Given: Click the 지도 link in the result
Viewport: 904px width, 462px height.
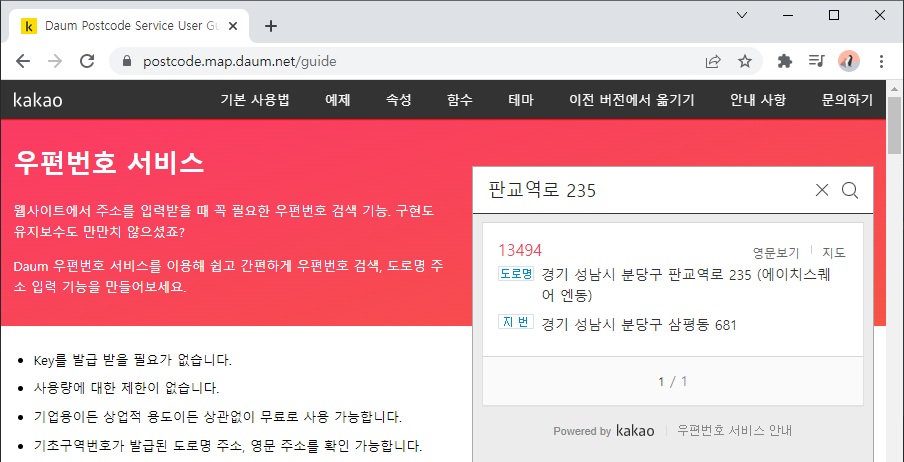Looking at the screenshot, I should point(834,253).
